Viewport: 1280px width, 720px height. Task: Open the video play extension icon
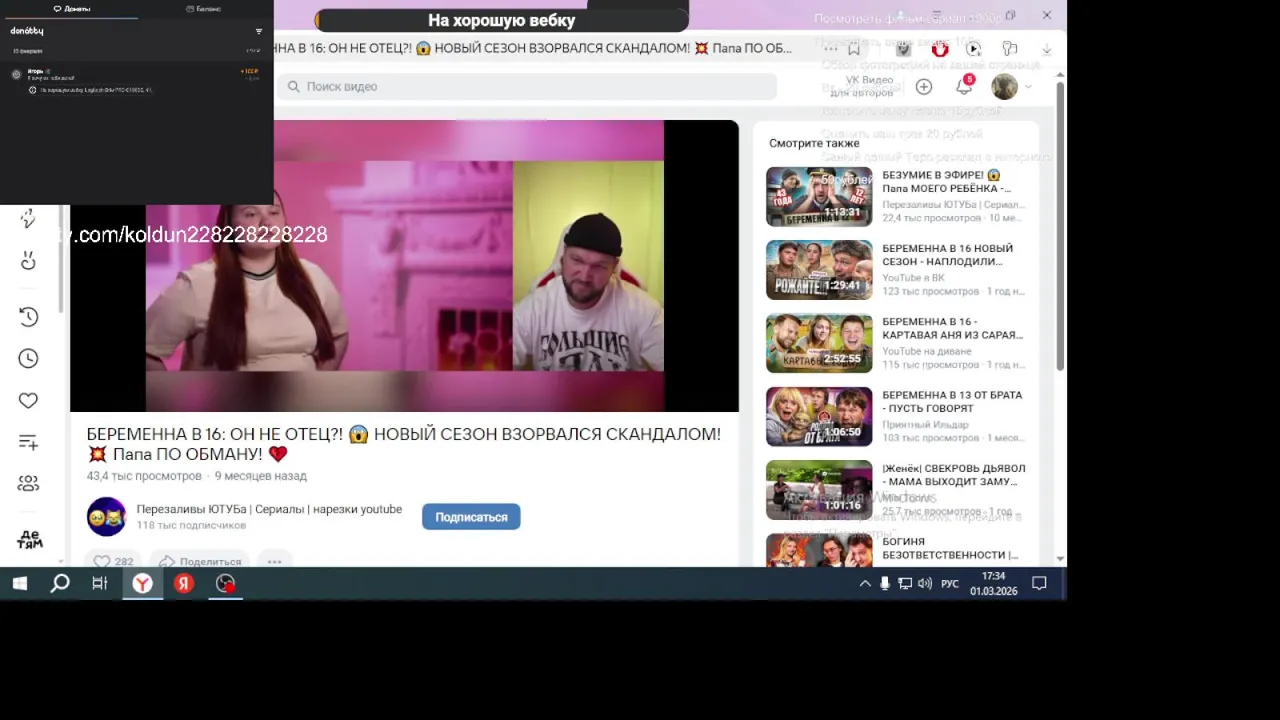click(x=974, y=48)
